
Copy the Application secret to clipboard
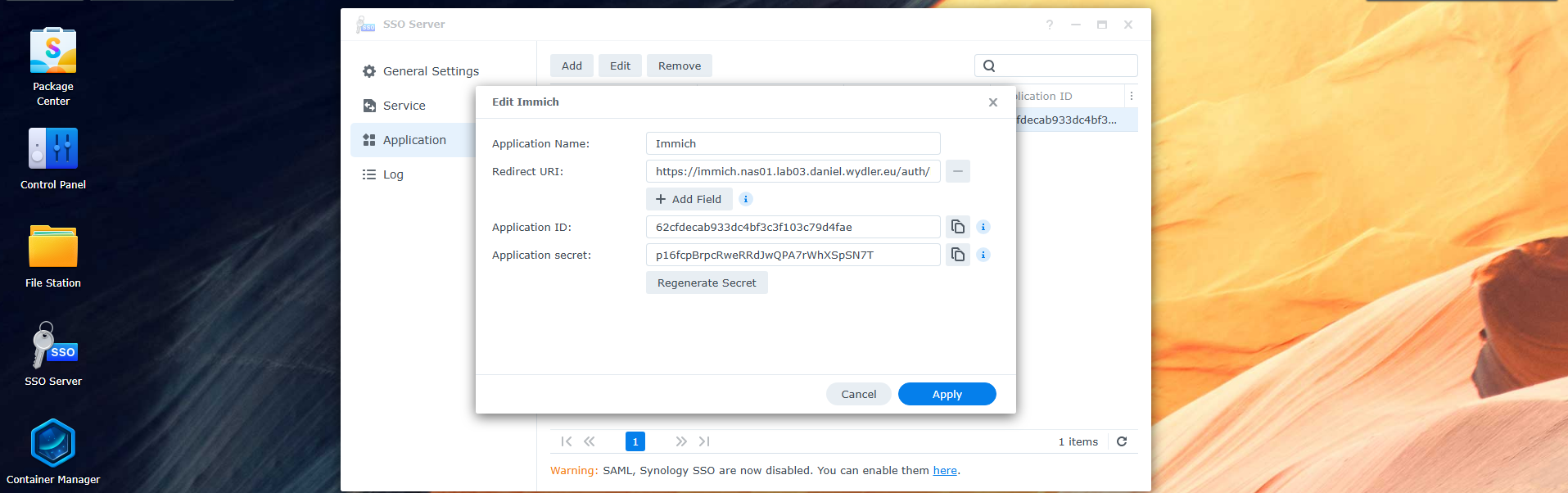pos(957,255)
